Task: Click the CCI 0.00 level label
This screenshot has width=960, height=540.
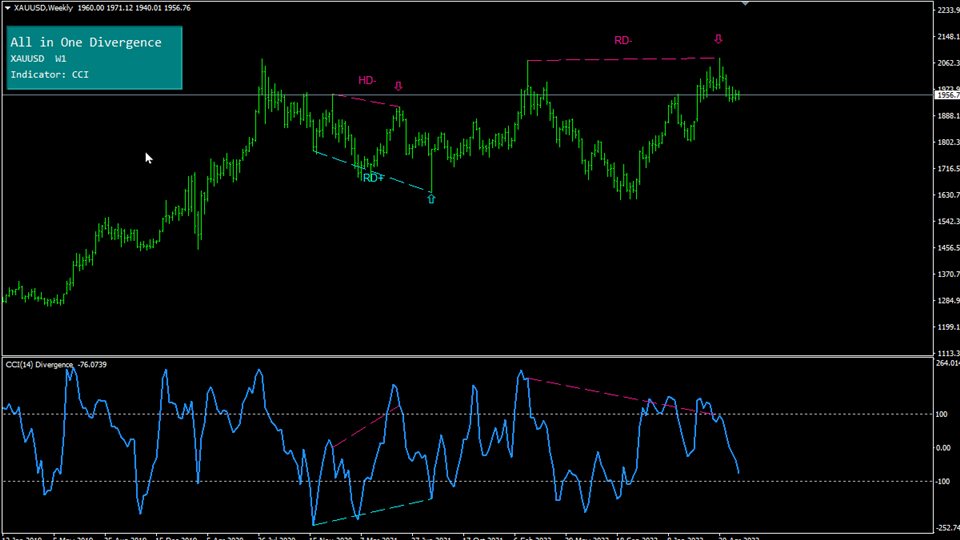Action: tap(943, 448)
